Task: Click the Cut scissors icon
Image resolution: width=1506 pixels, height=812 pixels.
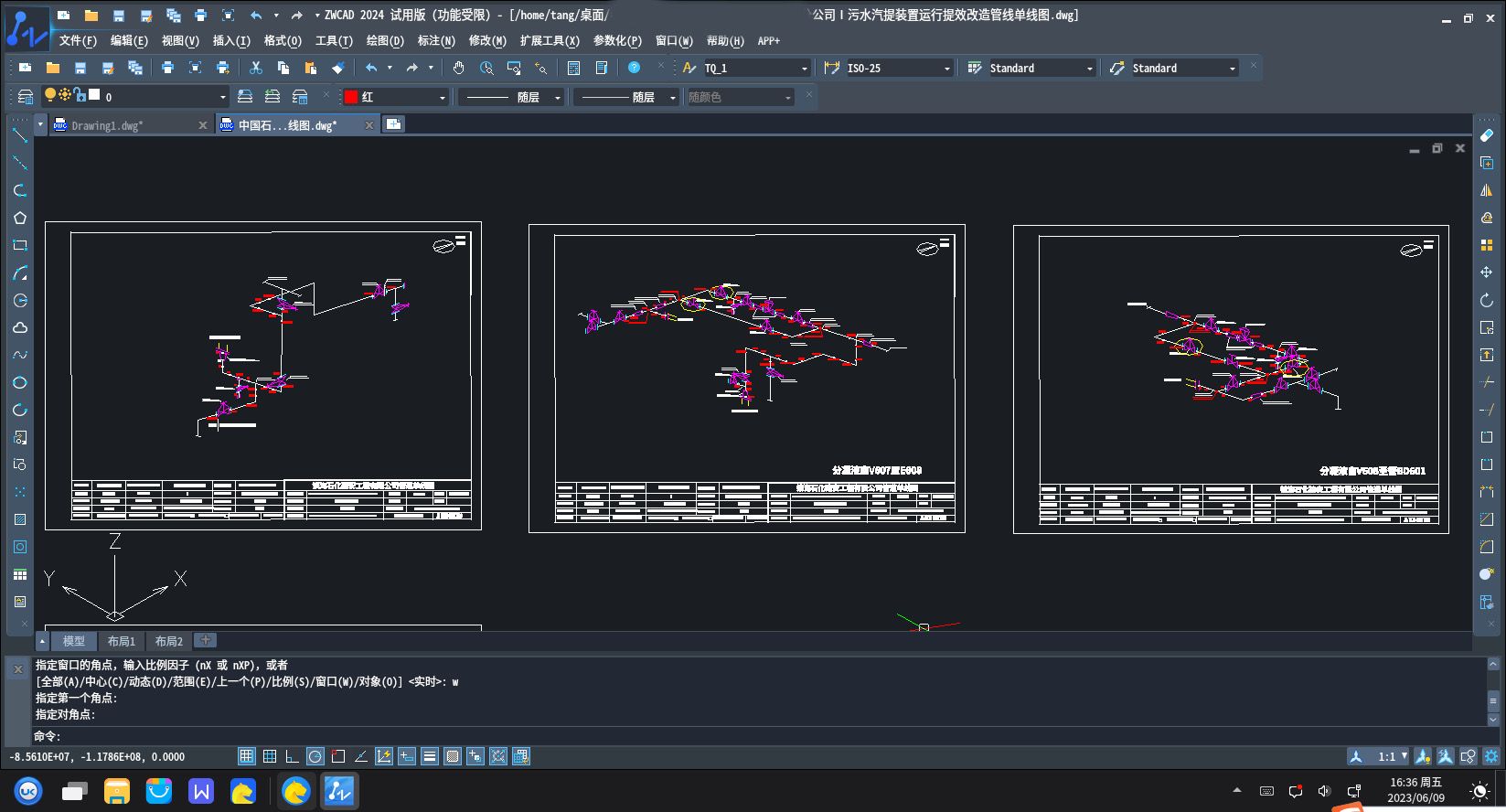Action: [256, 68]
